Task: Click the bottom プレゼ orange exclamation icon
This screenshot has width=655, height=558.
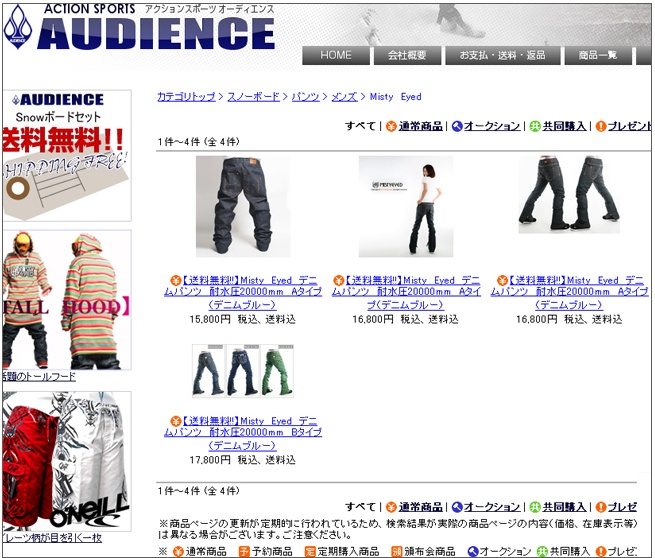Action: pos(601,507)
